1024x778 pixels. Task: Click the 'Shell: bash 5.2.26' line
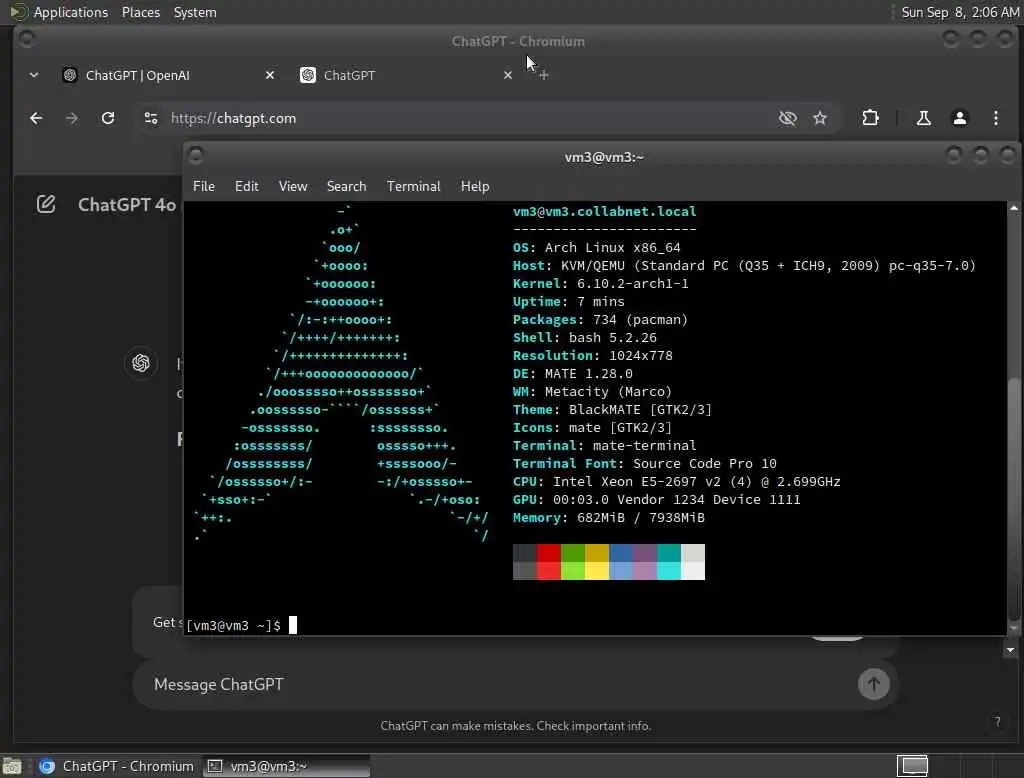pos(584,338)
